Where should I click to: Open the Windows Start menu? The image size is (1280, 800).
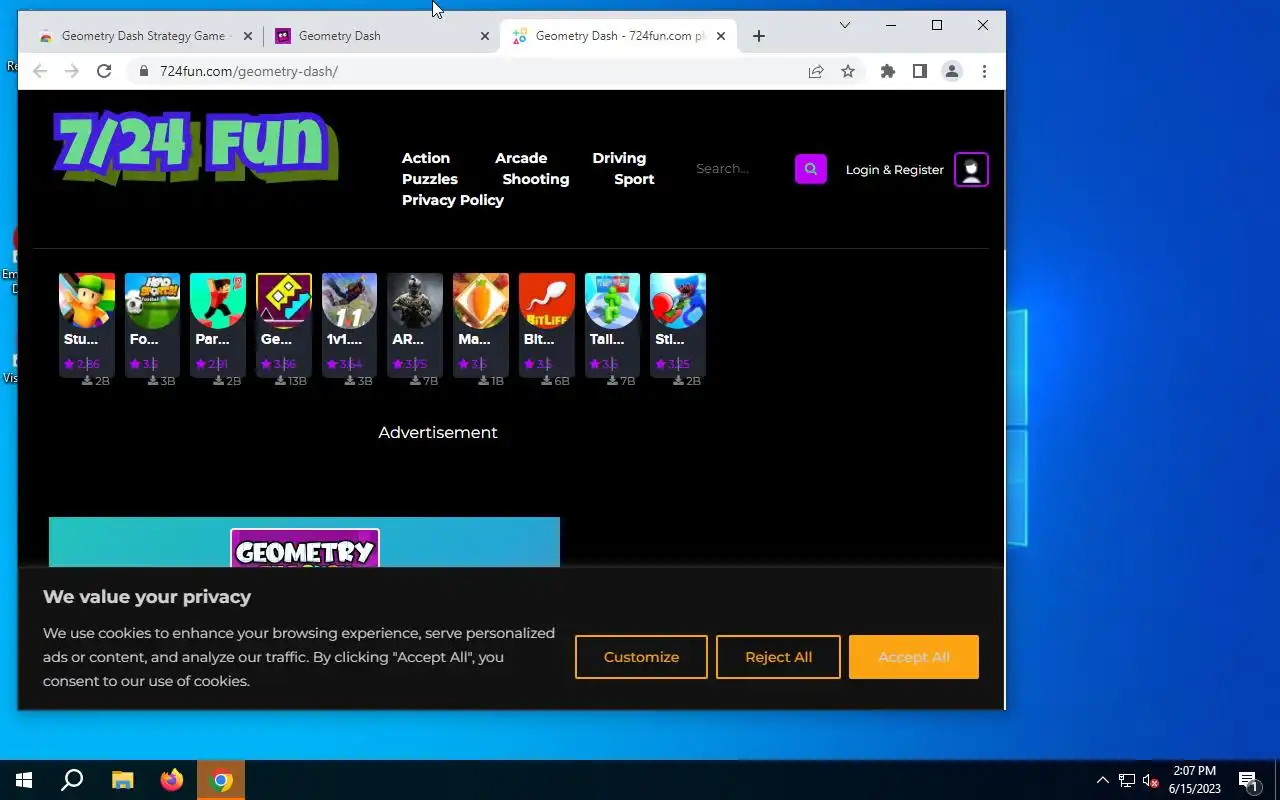24,780
